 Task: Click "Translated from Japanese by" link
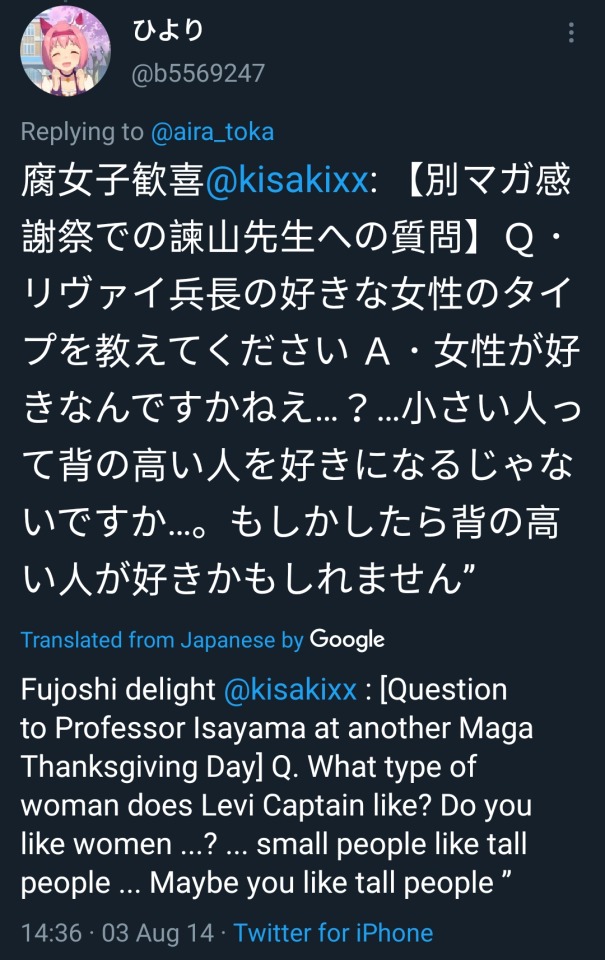pyautogui.click(x=162, y=640)
